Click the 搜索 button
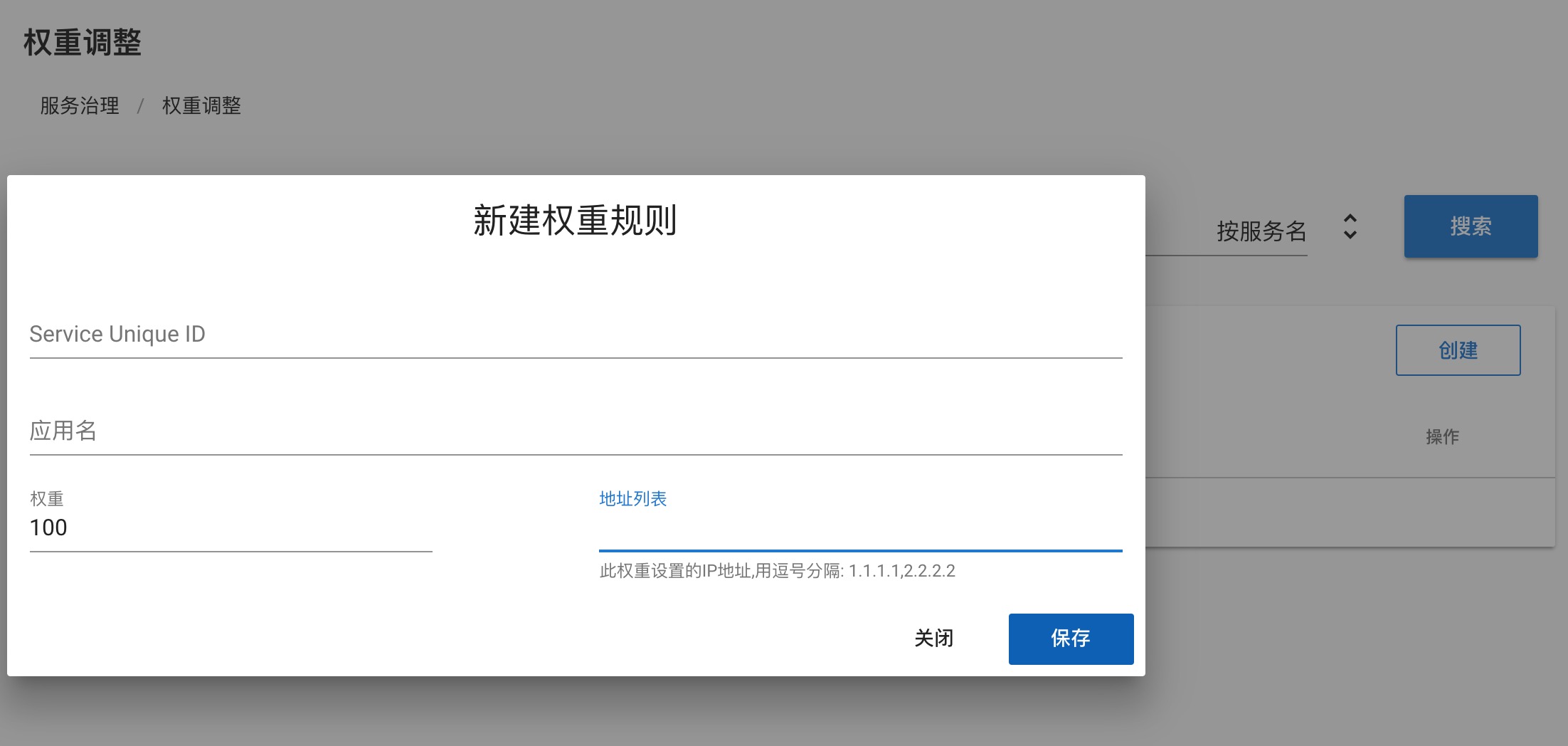 pyautogui.click(x=1470, y=226)
